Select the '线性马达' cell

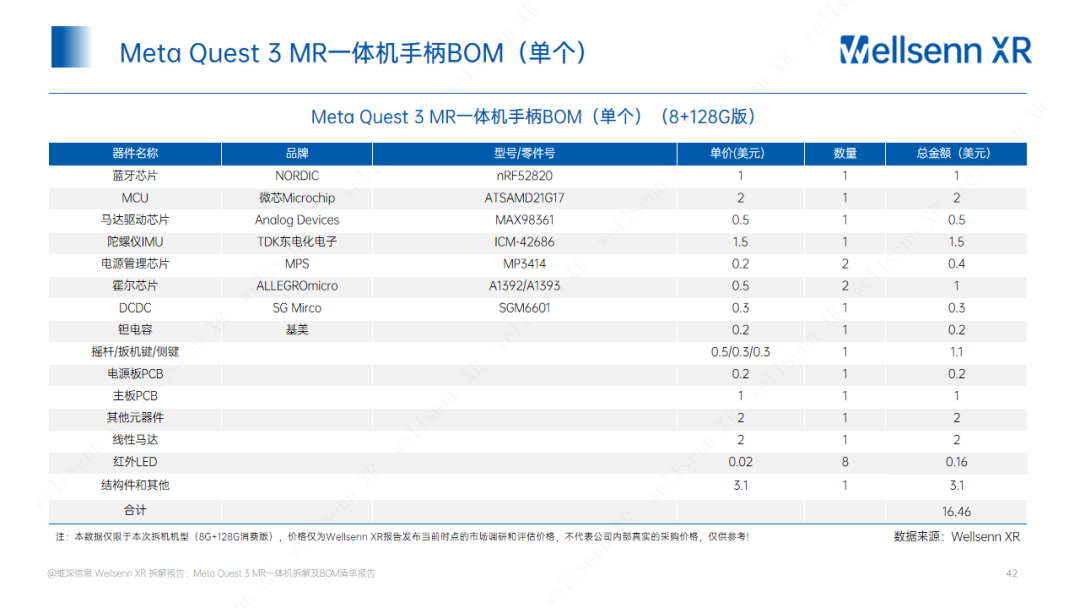135,440
